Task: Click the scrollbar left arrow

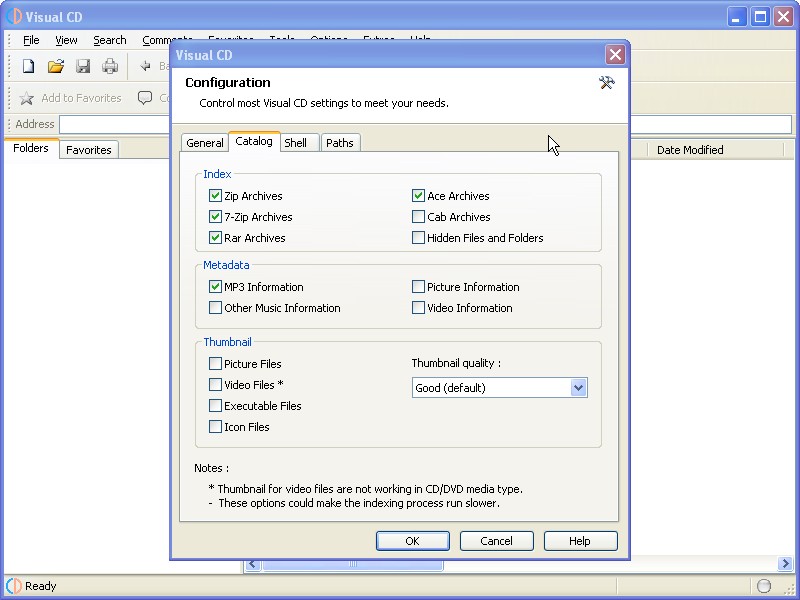Action: click(253, 564)
